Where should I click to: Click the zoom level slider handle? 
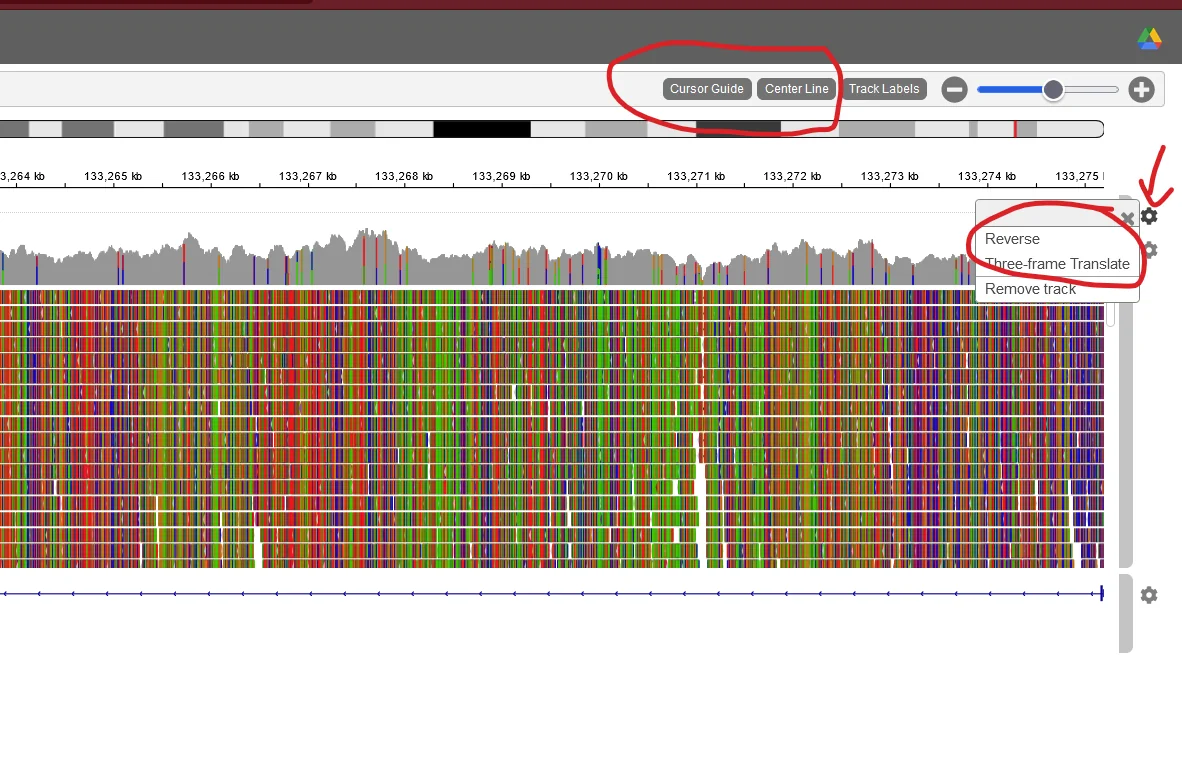click(1053, 90)
